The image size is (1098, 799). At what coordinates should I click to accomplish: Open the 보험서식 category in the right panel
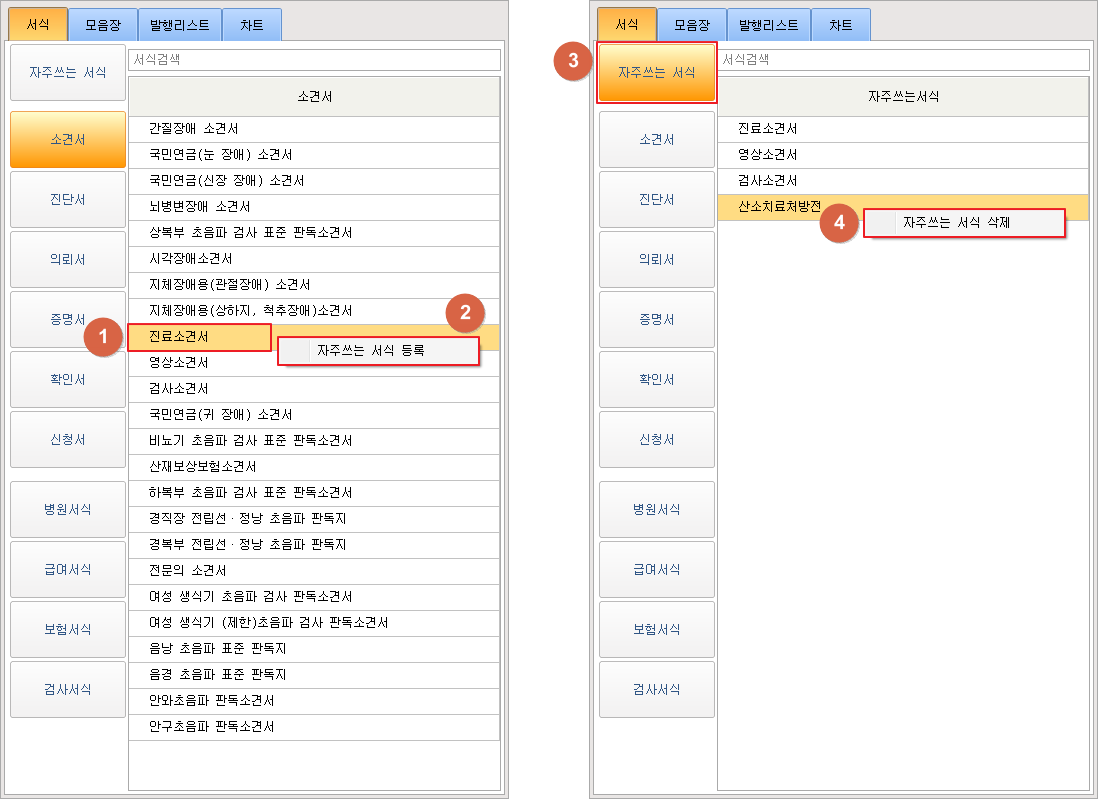pos(656,629)
